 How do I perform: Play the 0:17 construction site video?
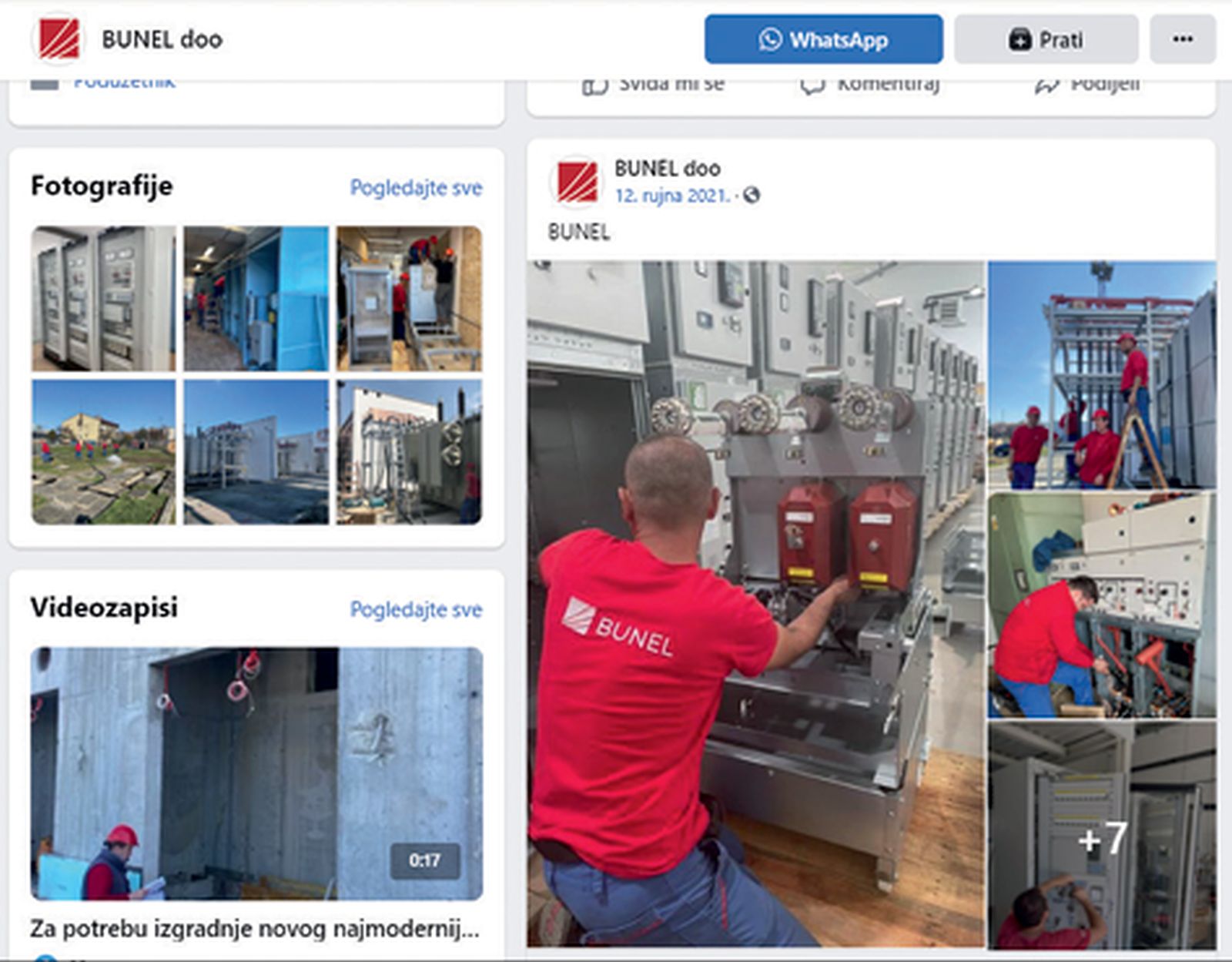coord(256,773)
